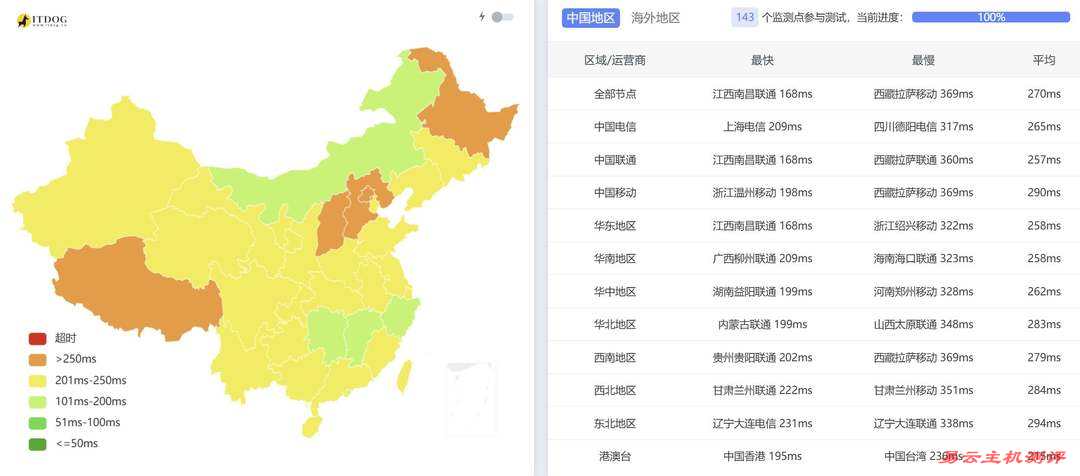Select the 华南地区 row label
1080x476 pixels.
tap(615, 259)
